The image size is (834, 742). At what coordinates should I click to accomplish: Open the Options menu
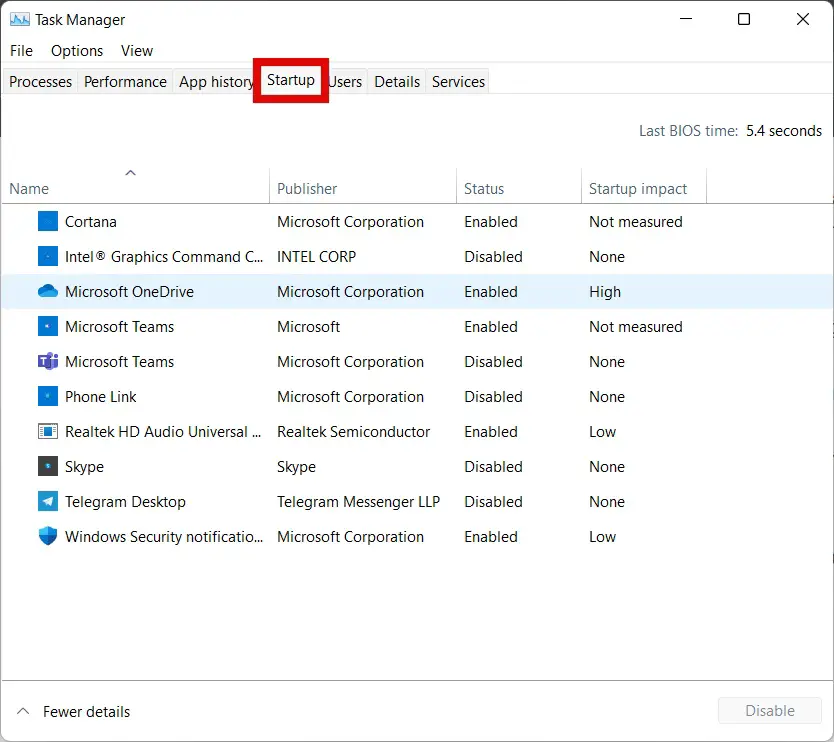tap(77, 51)
